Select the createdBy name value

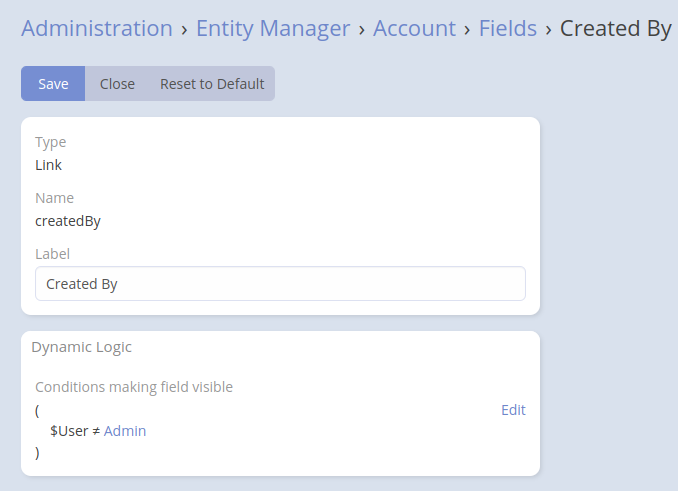68,221
